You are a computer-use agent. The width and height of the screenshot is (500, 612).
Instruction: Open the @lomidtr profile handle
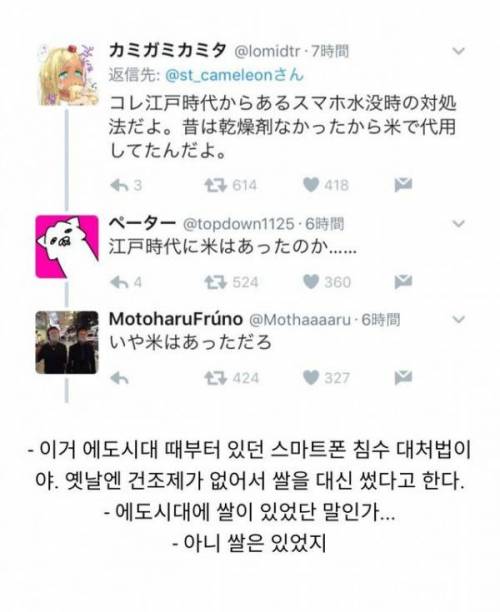267,51
